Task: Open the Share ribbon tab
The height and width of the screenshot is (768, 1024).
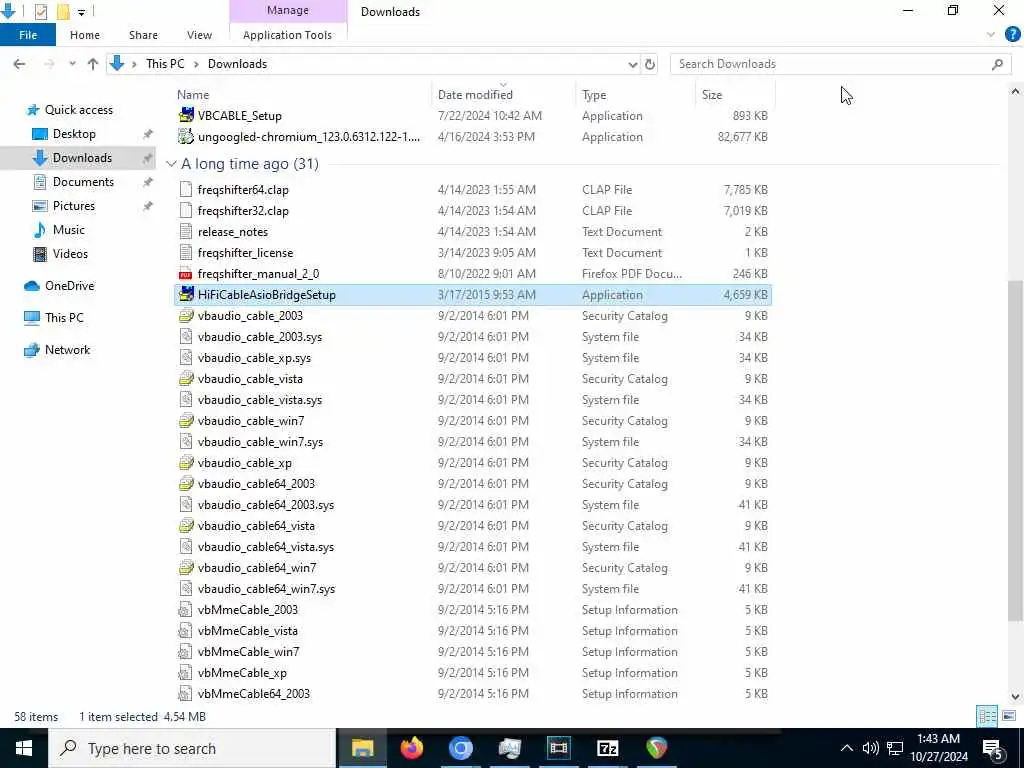Action: click(x=143, y=35)
